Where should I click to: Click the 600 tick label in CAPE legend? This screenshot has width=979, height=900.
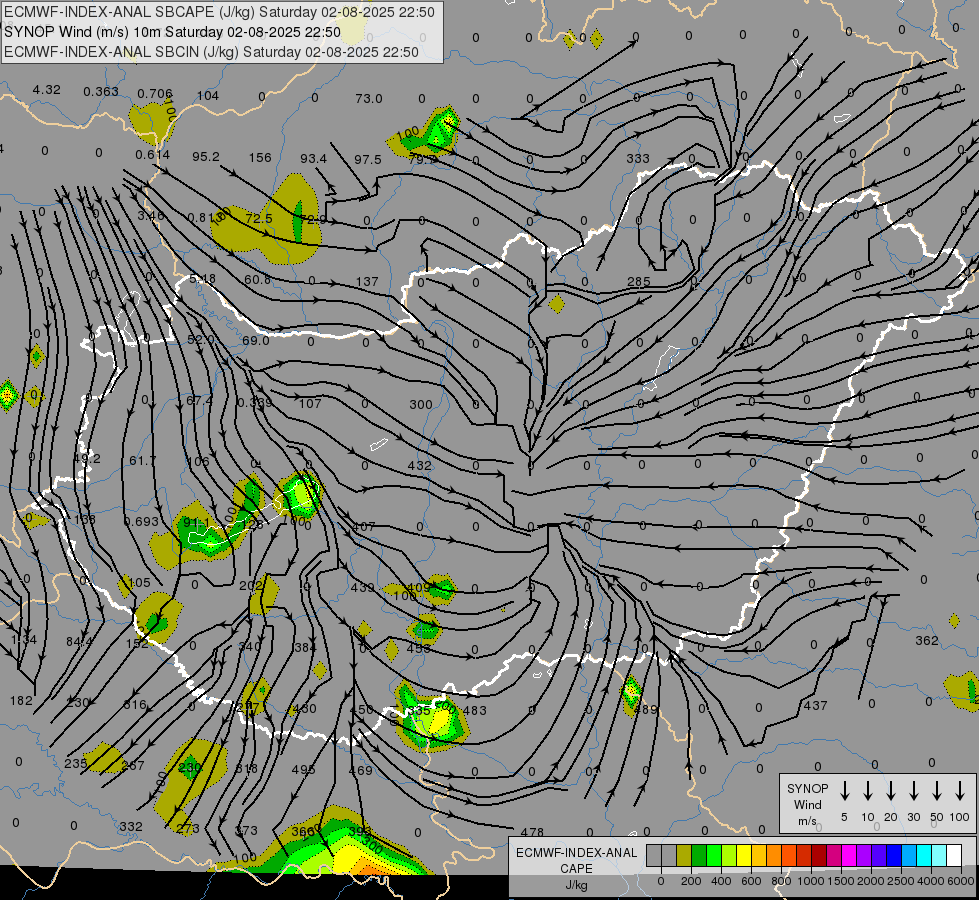pos(751,881)
